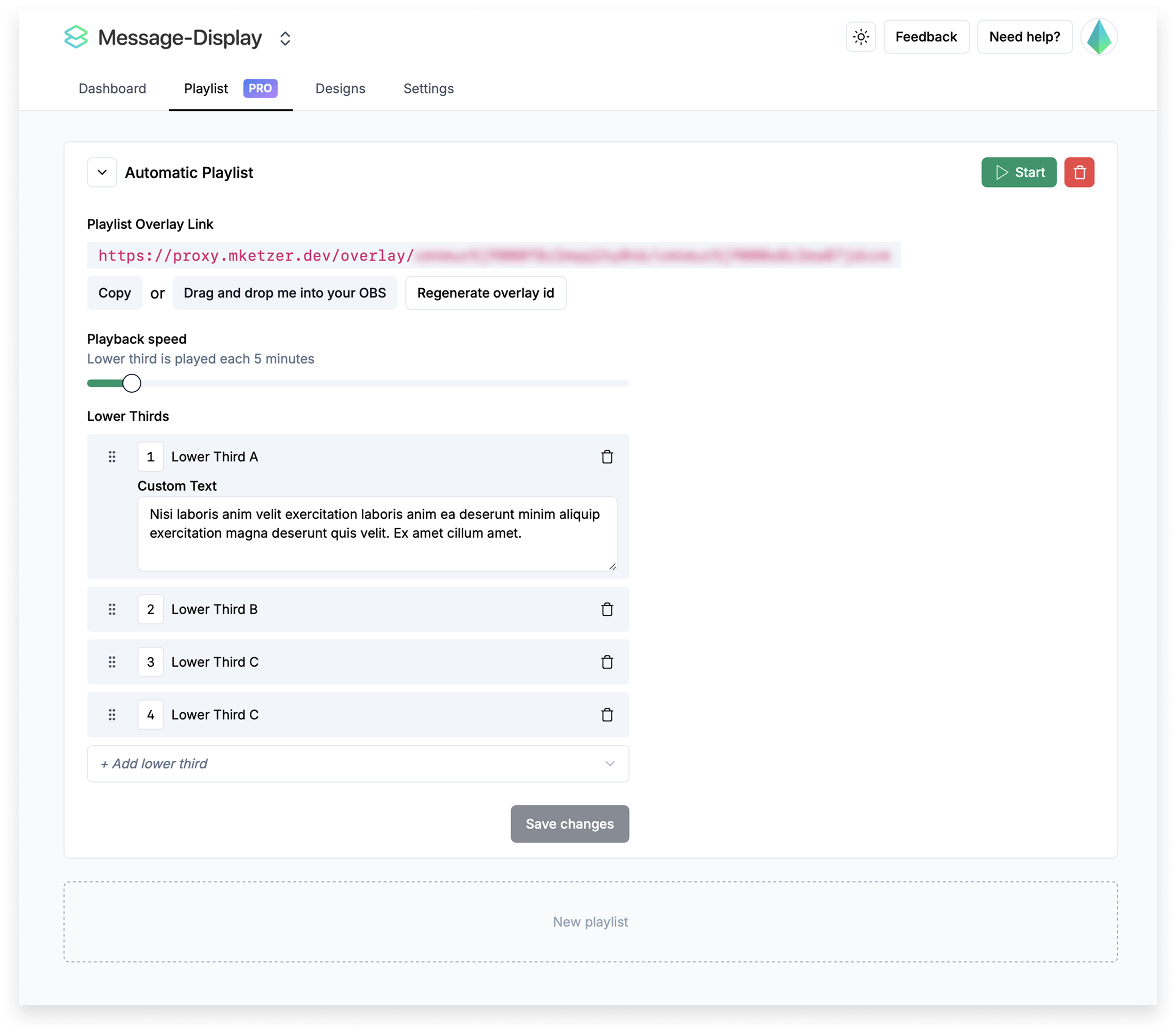Click trash icon on fourth lower third
The image size is (1176, 1033).
click(x=607, y=715)
